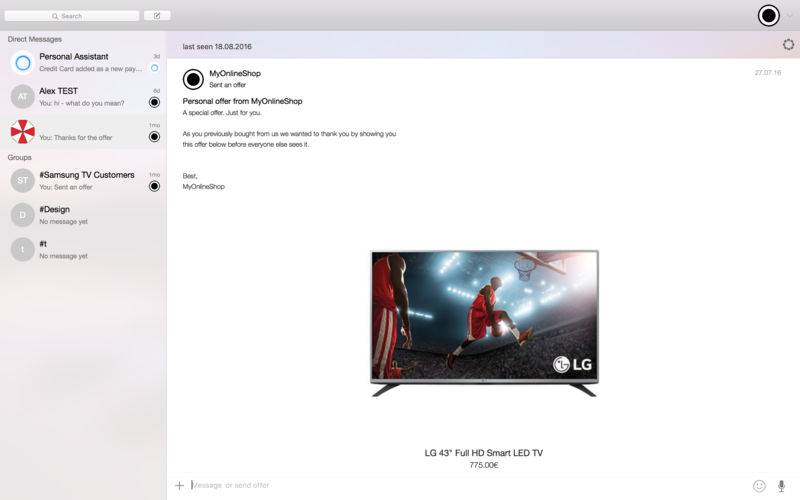Select the 'Thanks for the offer' conversation

tap(83, 132)
